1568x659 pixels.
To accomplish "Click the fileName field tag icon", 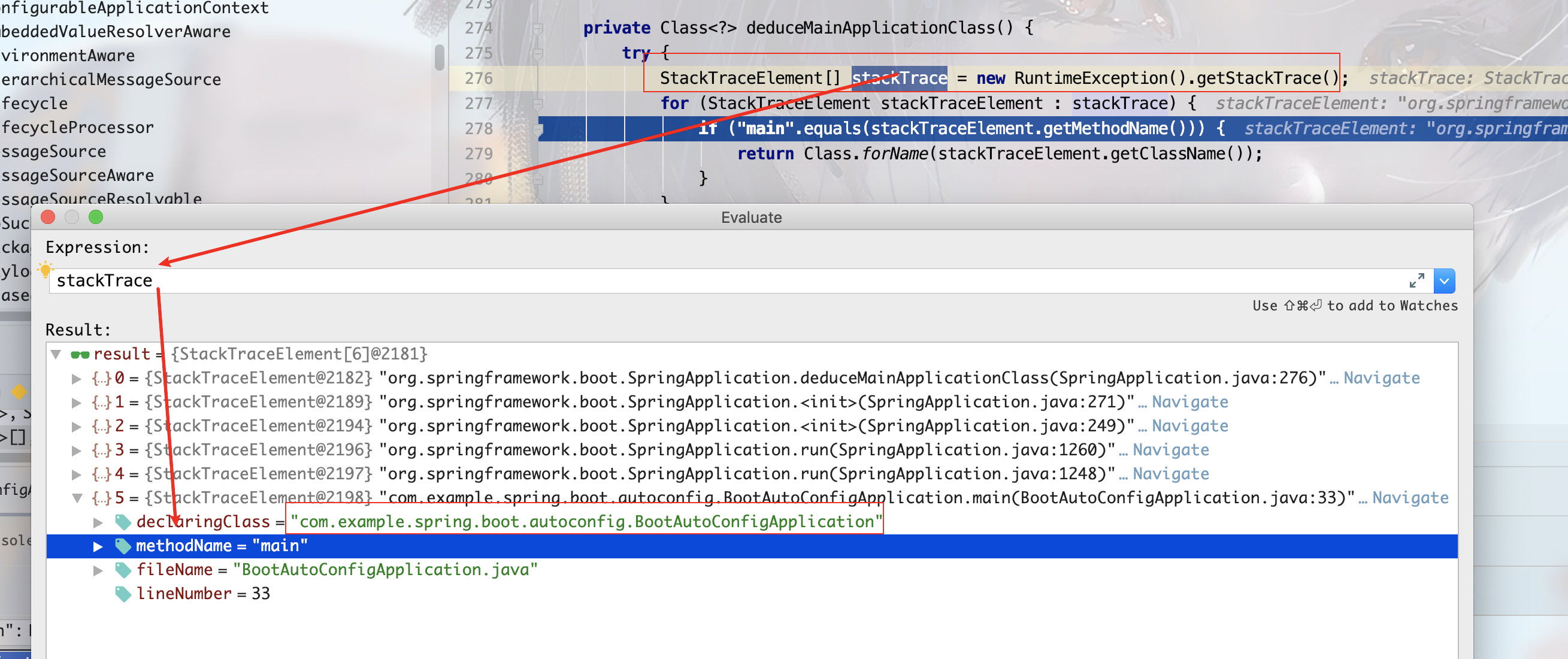I will click(x=123, y=570).
